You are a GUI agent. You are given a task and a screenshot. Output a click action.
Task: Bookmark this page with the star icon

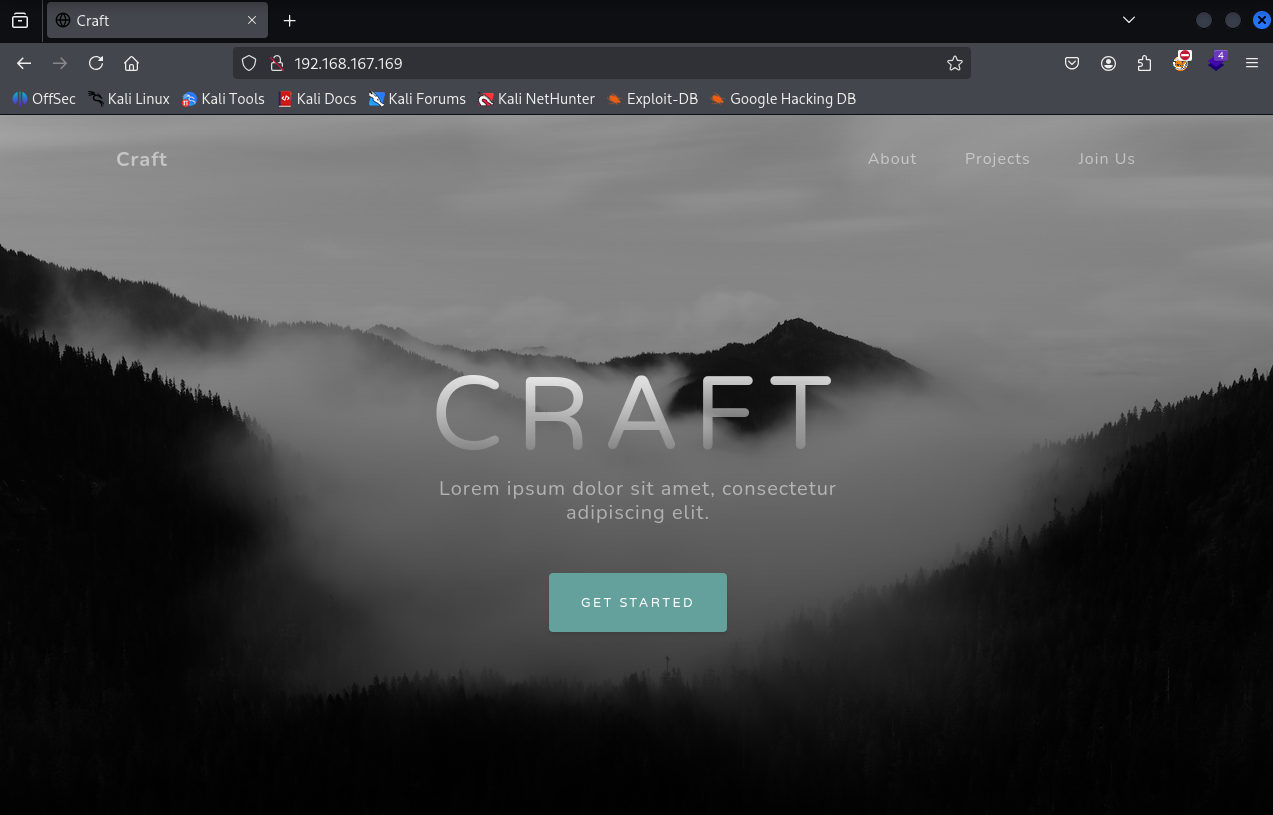coord(954,63)
